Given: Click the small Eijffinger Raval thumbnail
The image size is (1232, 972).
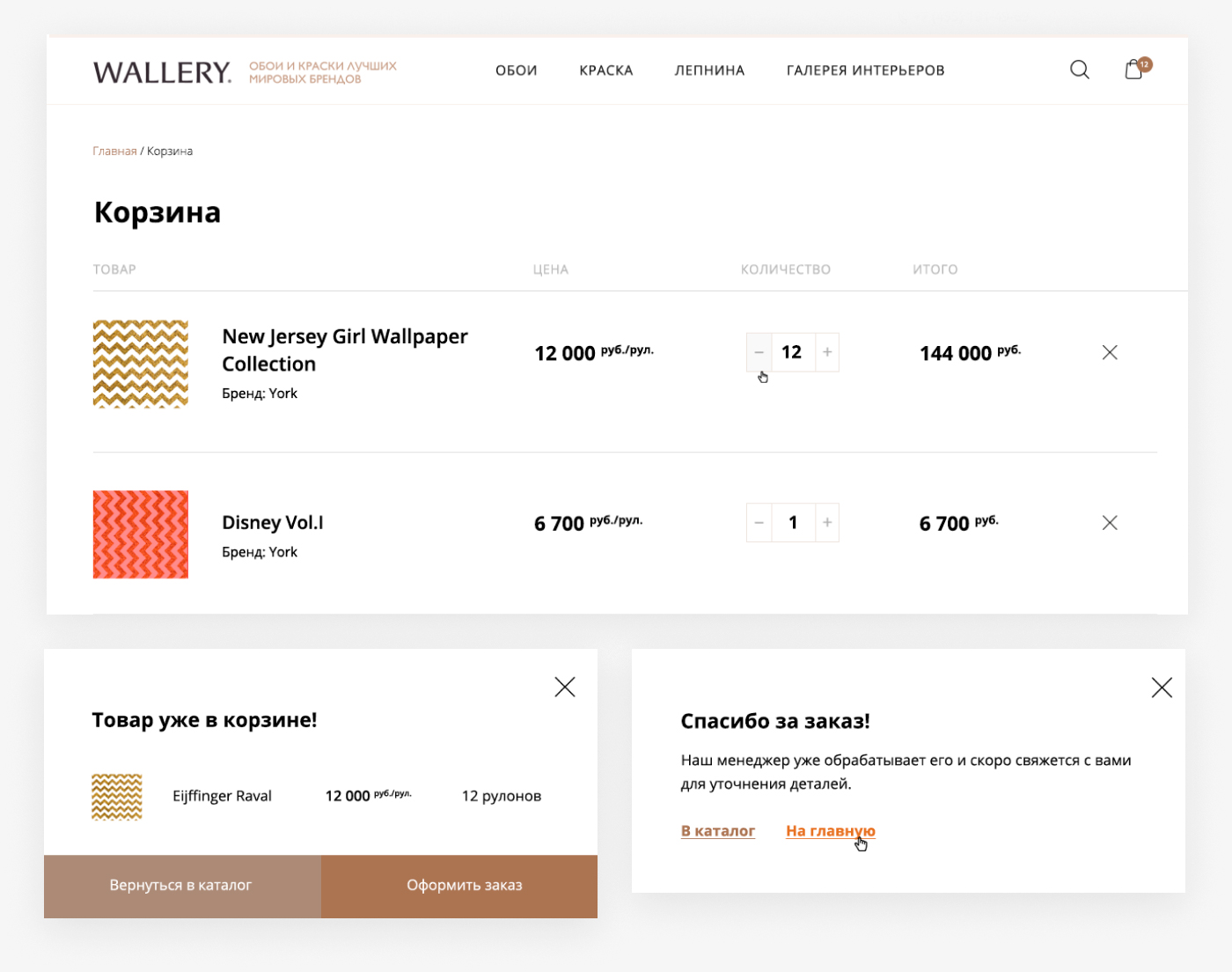Looking at the screenshot, I should (x=117, y=797).
